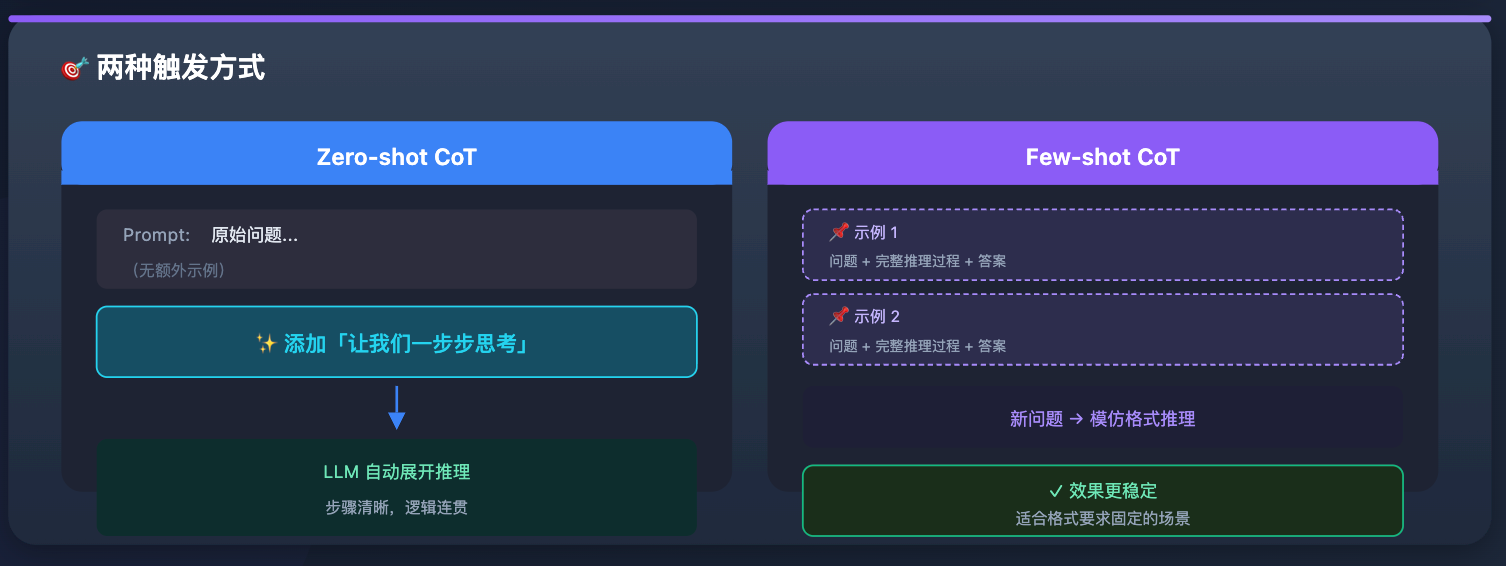Click the 添加「让我们一步步思考」 box text

406,343
